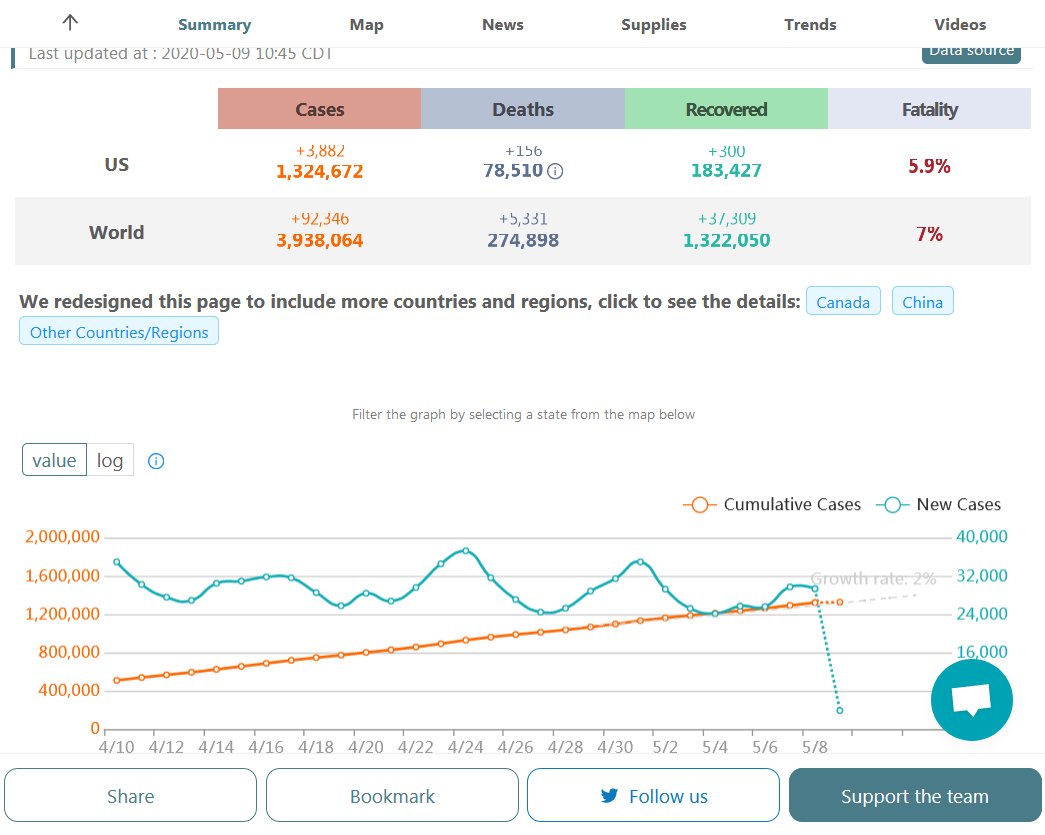Click the Cases column header swatch
Image resolution: width=1045 pixels, height=835 pixels.
(x=320, y=109)
